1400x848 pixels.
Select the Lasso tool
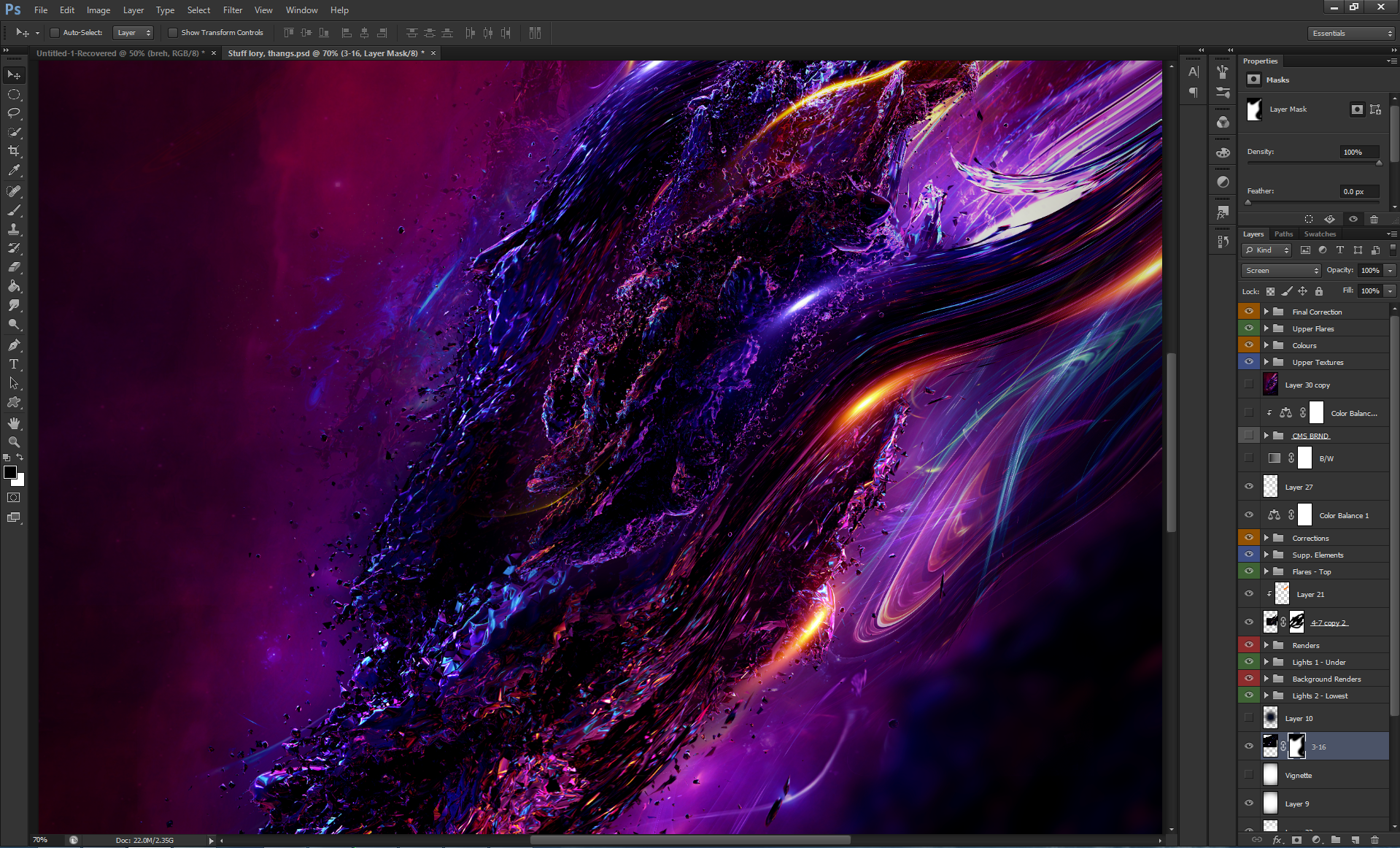tap(14, 113)
